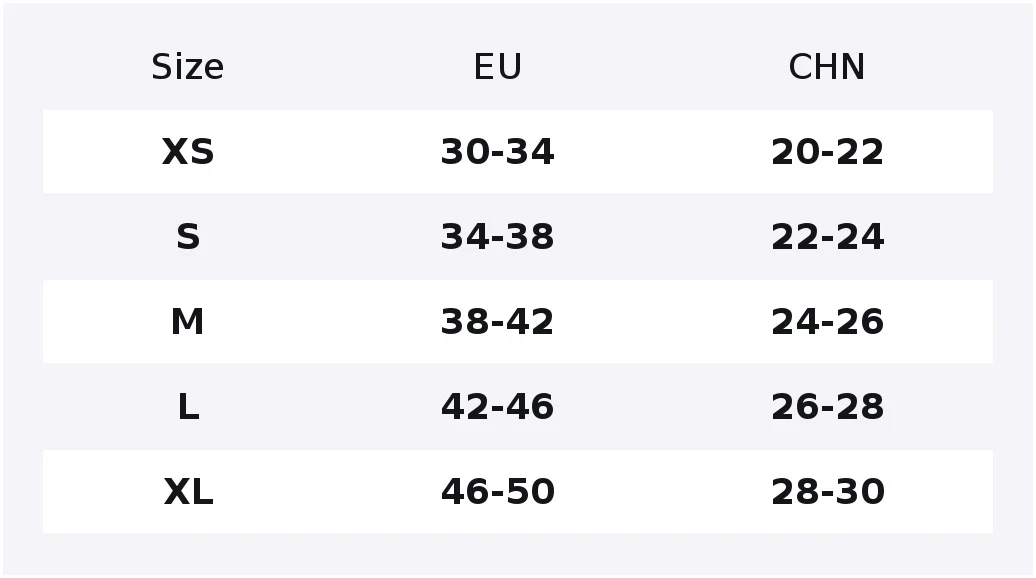Click CHN value 22-24
1036x578 pixels.
(827, 236)
